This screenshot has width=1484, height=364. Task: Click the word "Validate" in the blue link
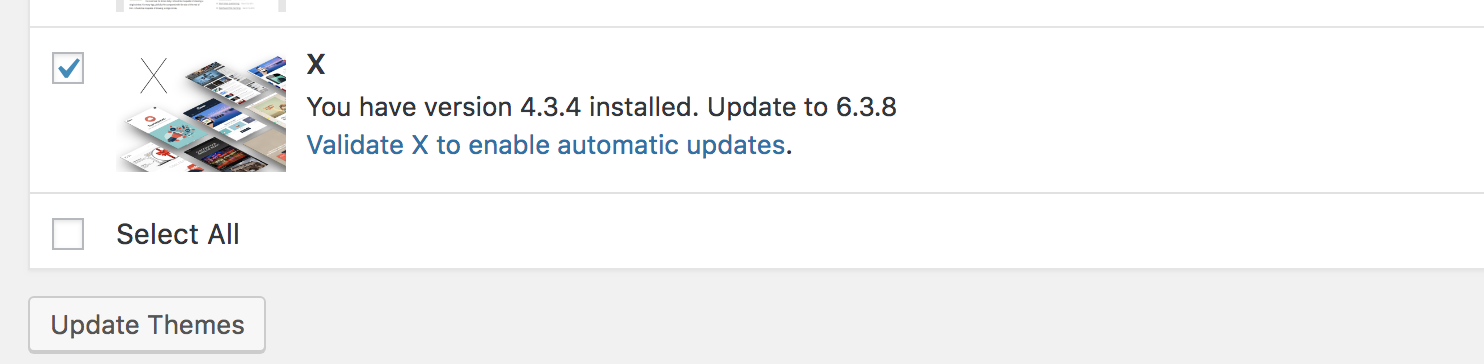356,145
